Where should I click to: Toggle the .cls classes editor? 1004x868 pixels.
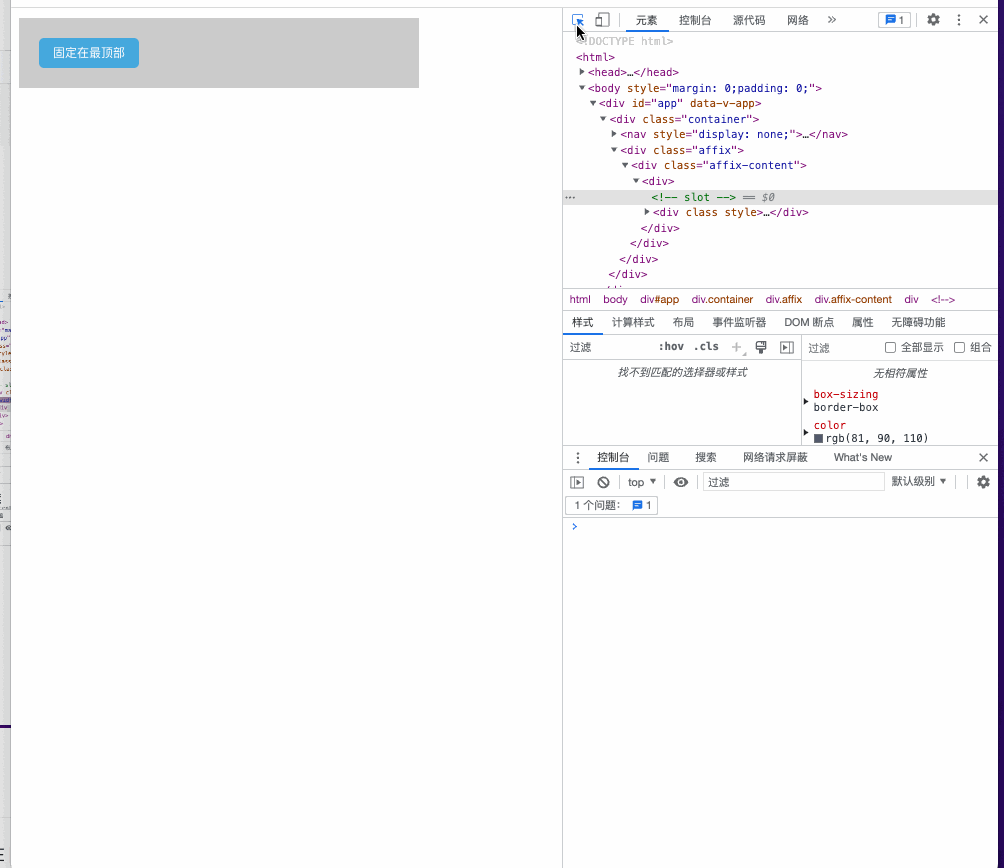tap(705, 346)
